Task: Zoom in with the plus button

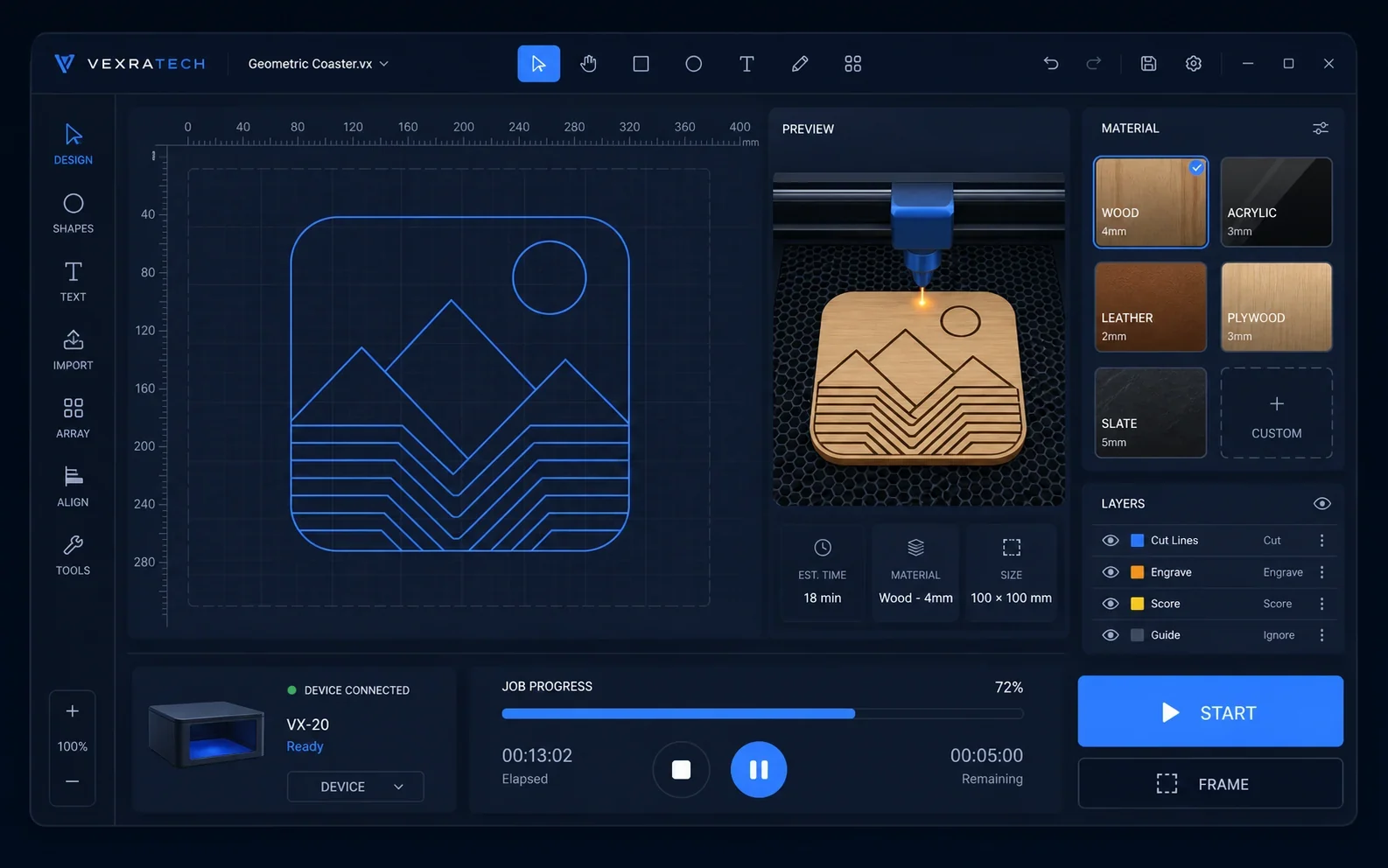Action: (73, 711)
